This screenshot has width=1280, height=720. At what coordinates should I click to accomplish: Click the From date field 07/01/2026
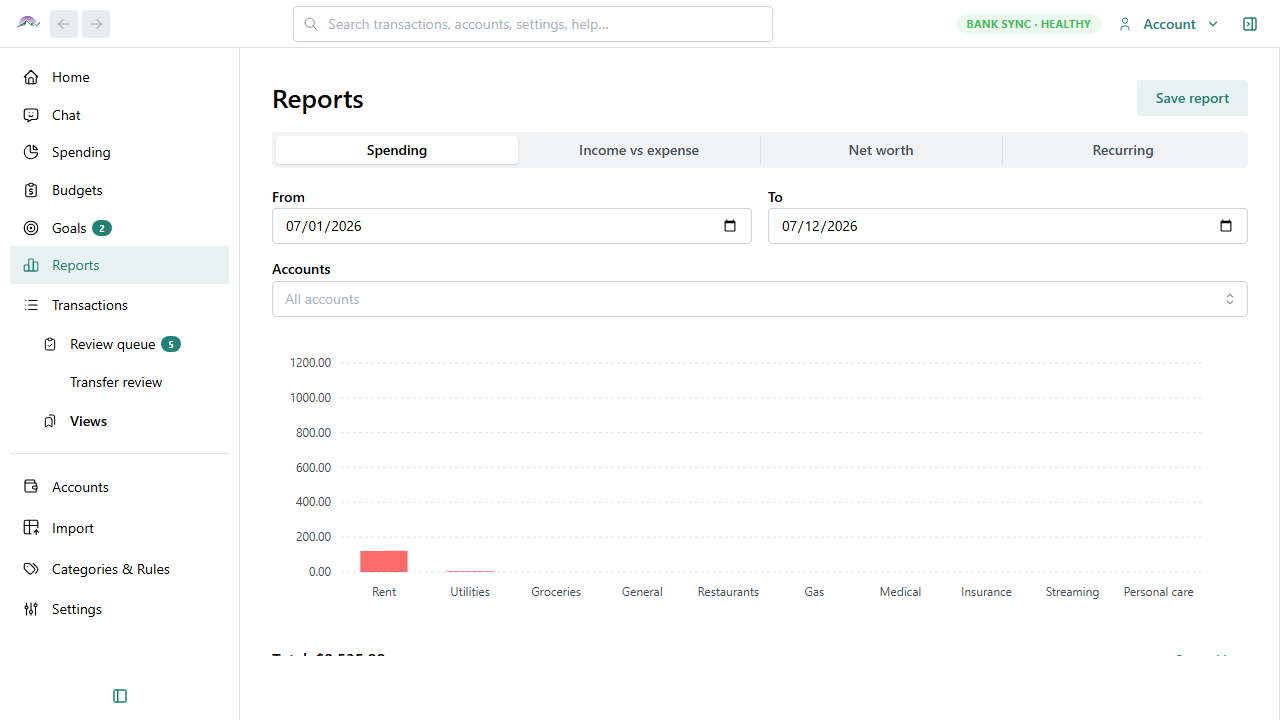pyautogui.click(x=512, y=226)
